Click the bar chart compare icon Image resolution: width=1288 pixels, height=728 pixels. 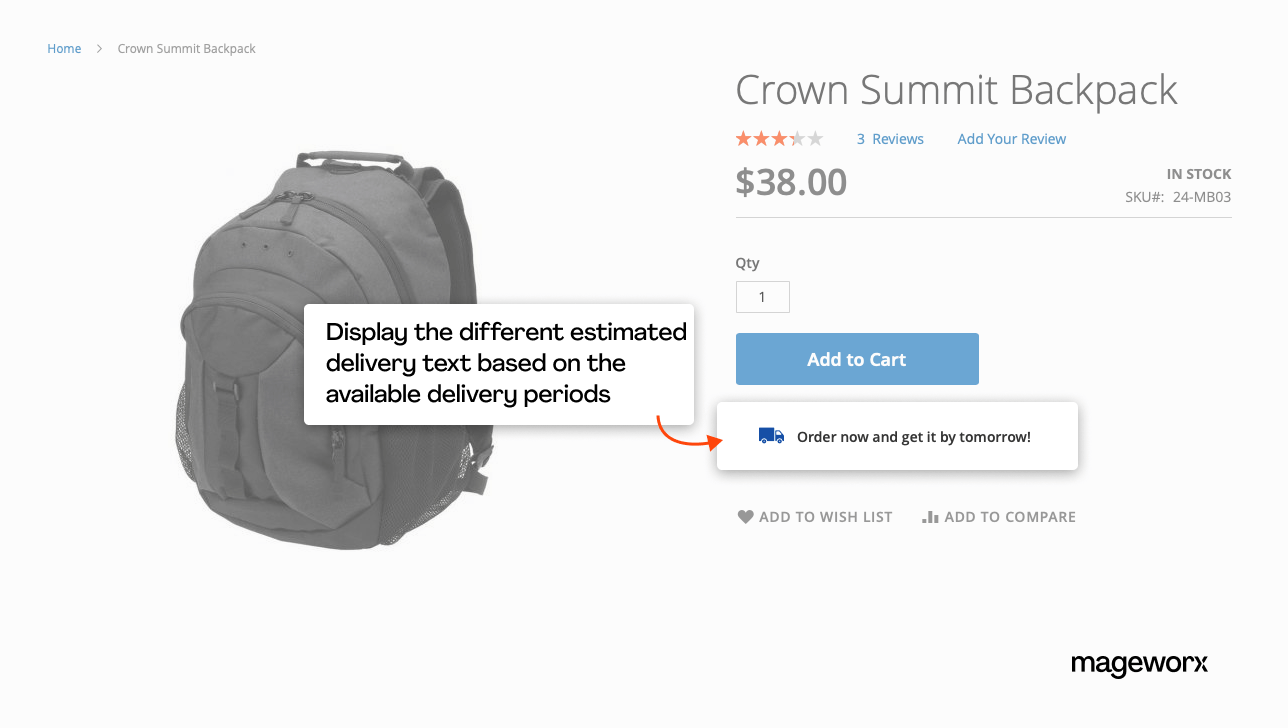click(930, 517)
